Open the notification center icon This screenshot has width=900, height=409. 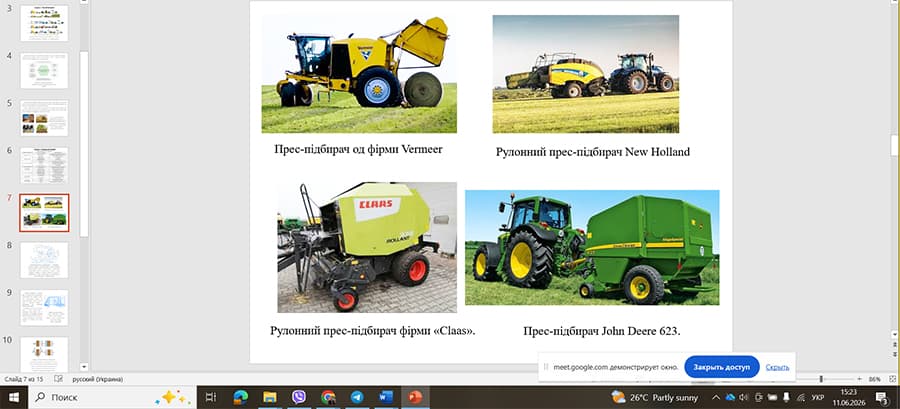pyautogui.click(x=882, y=397)
